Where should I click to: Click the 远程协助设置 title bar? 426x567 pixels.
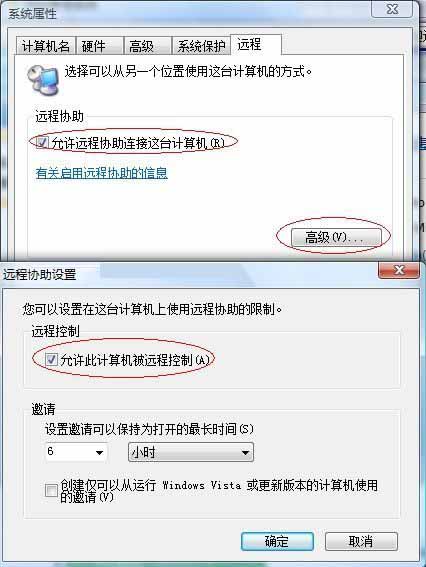188,274
